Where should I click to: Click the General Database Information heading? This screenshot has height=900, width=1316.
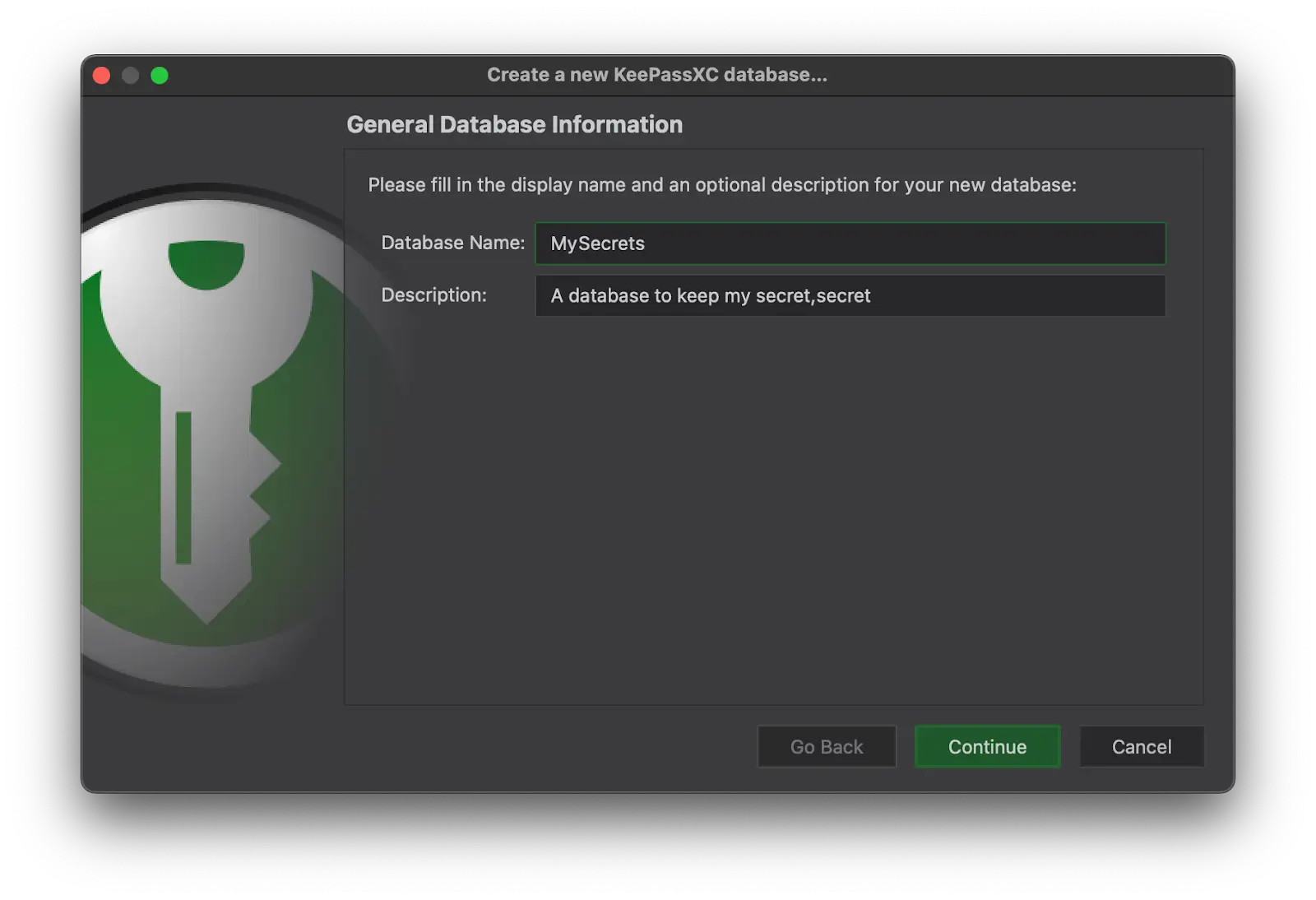click(515, 124)
